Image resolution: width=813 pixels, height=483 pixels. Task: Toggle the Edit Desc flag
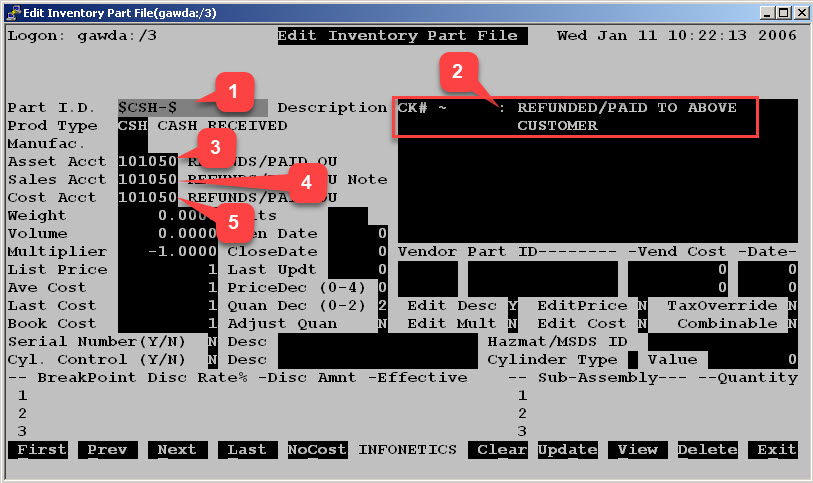coord(513,306)
